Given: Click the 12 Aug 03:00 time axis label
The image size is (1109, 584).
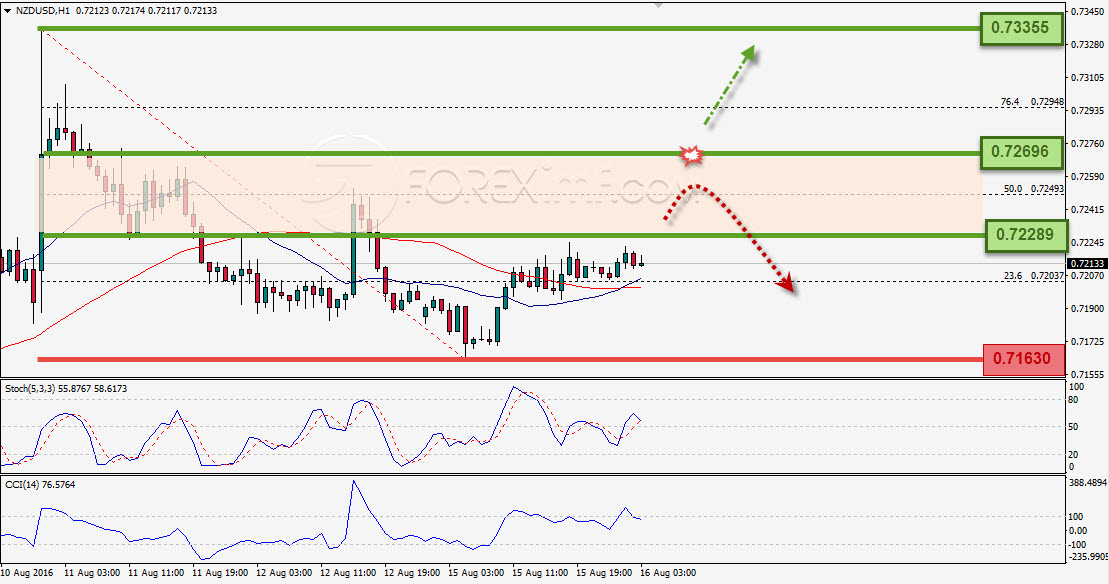Looking at the screenshot, I should [284, 573].
